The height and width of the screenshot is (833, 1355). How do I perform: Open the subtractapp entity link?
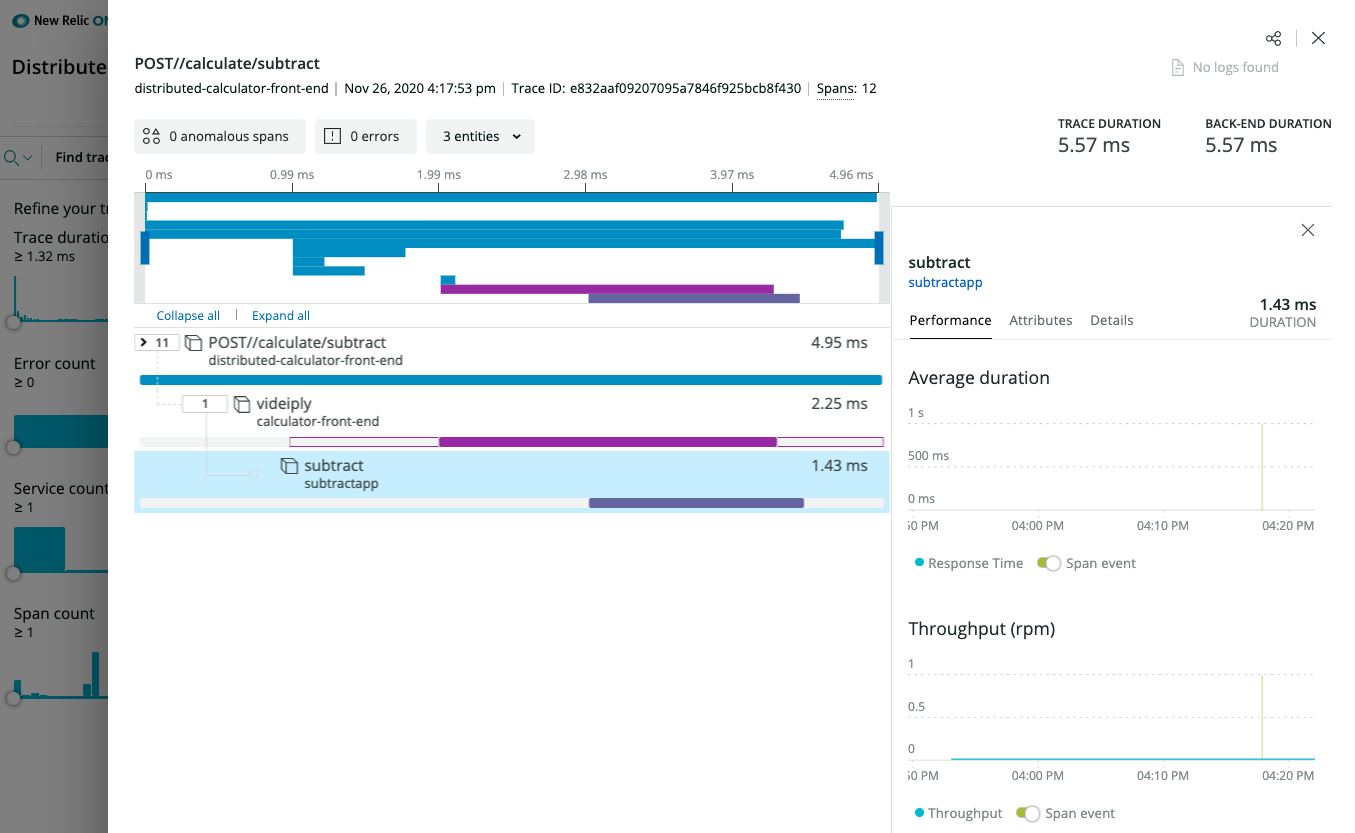click(944, 283)
